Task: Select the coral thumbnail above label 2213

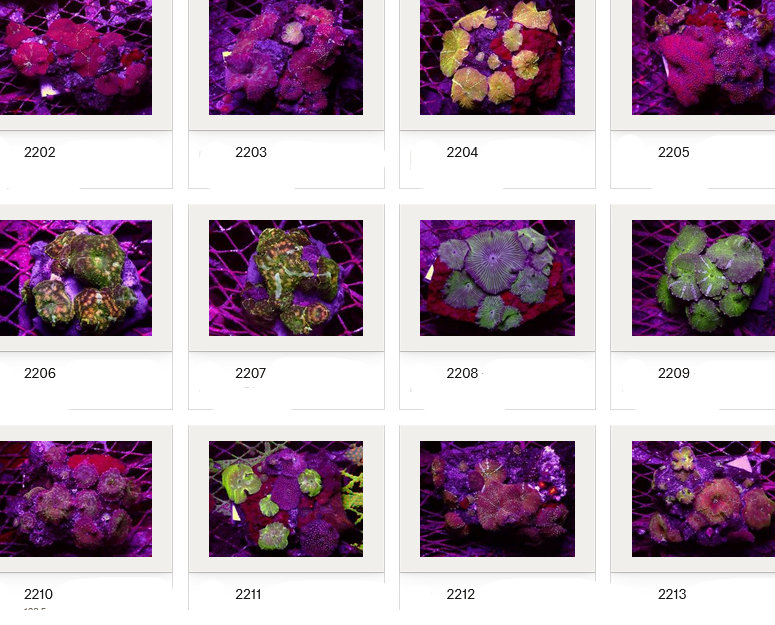Action: [703, 499]
